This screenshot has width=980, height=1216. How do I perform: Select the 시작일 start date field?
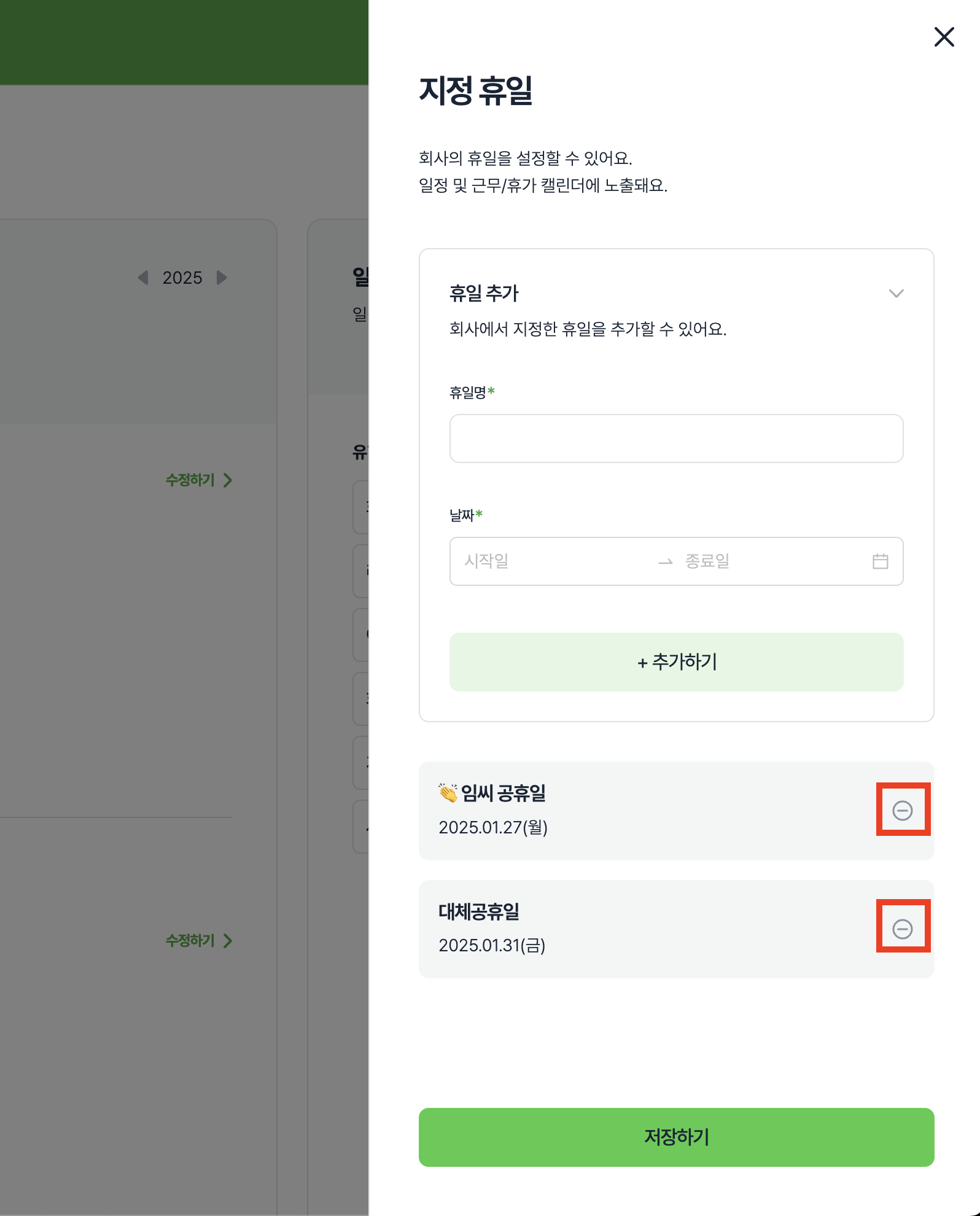click(553, 561)
